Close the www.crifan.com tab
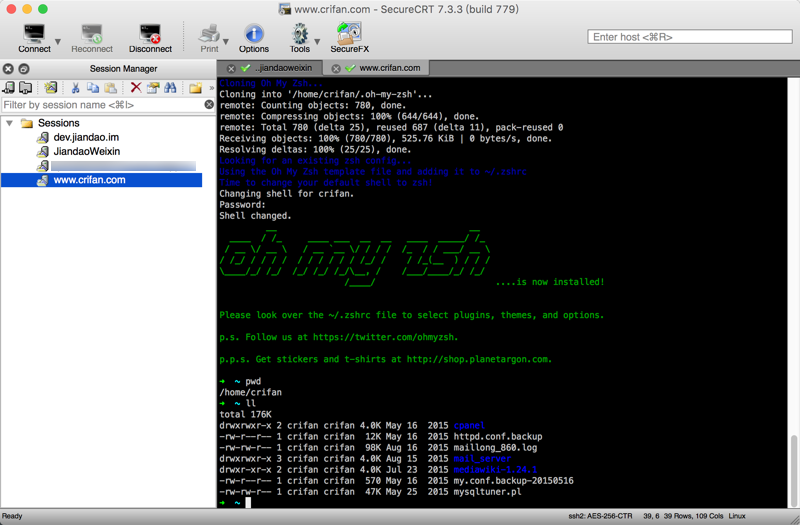 [x=336, y=68]
